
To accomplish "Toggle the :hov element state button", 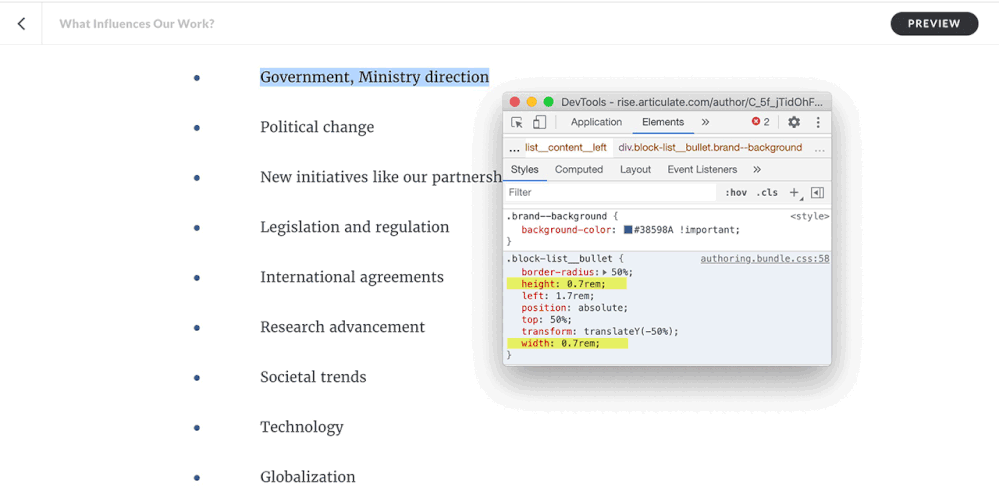I will (x=736, y=192).
